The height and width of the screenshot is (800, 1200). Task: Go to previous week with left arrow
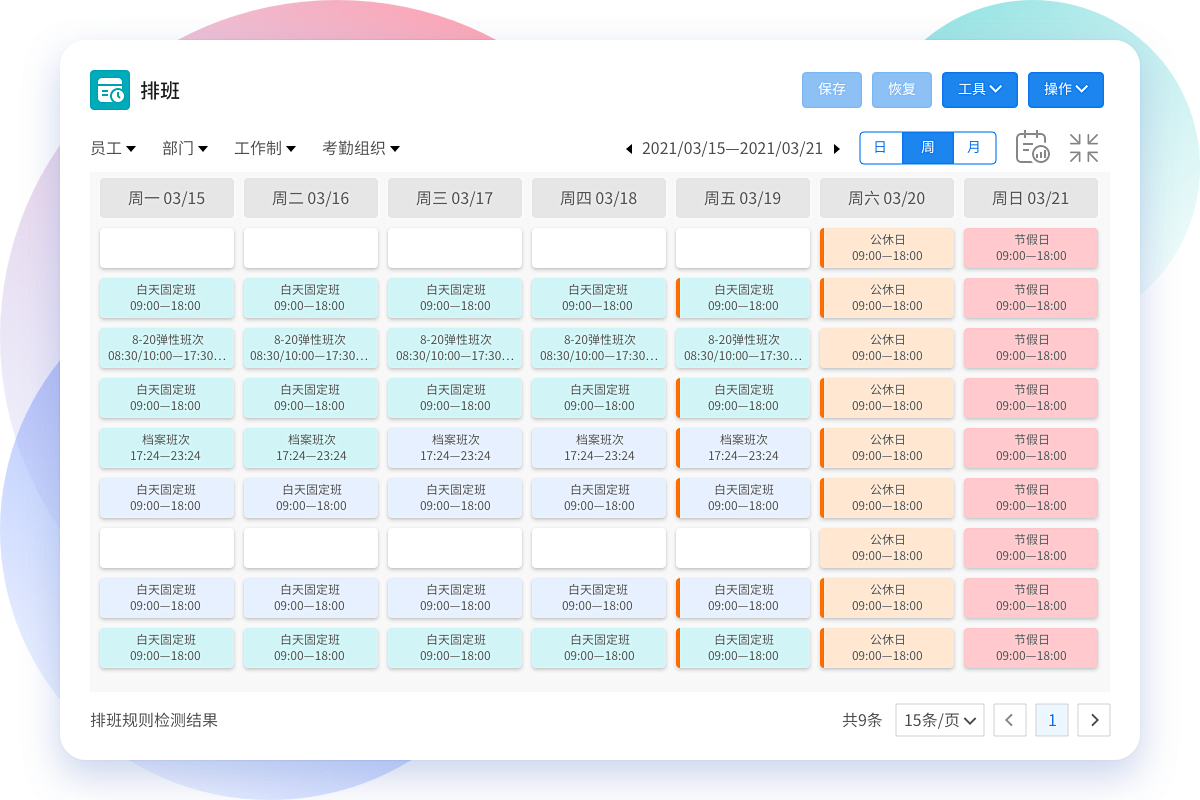pyautogui.click(x=628, y=147)
